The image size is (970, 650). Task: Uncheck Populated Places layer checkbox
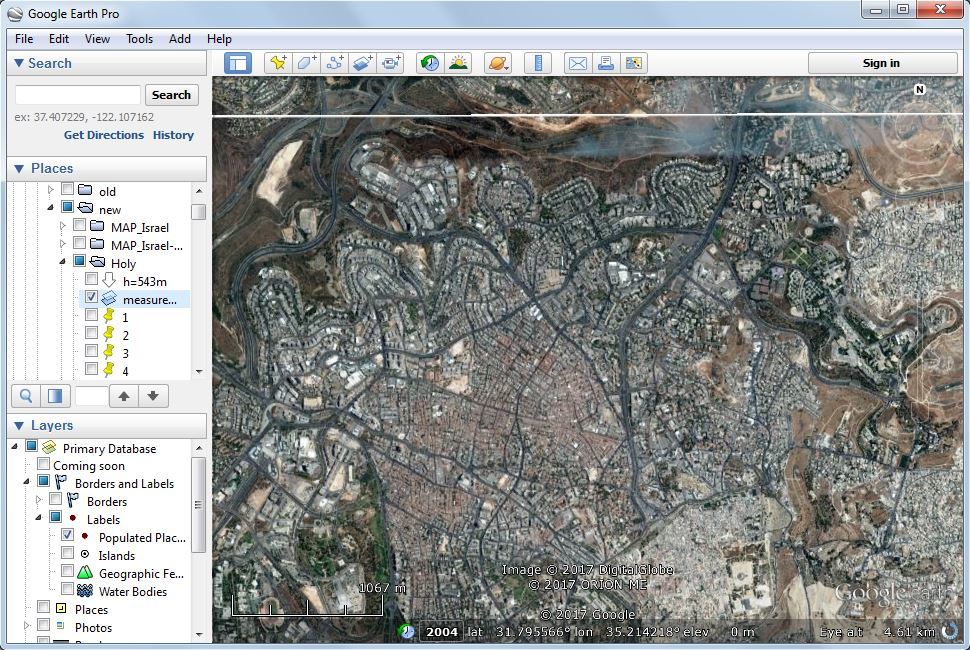click(67, 536)
